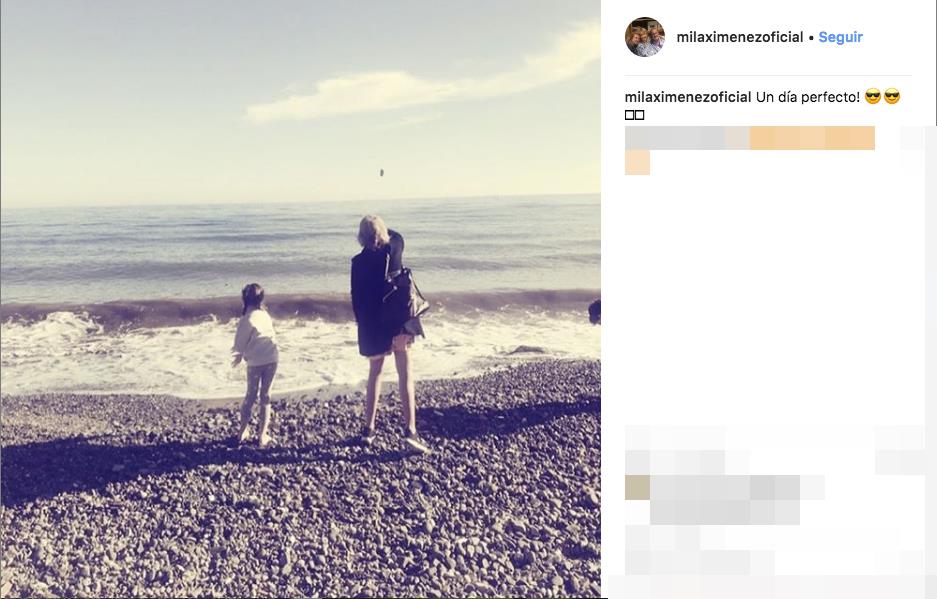Click blurred gray text beside the beige square

tap(725, 500)
